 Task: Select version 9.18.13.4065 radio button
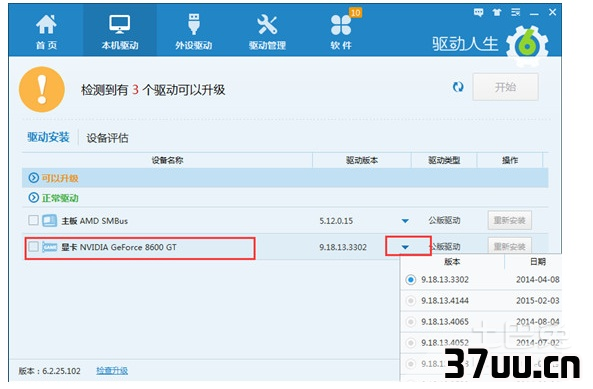pyautogui.click(x=411, y=322)
